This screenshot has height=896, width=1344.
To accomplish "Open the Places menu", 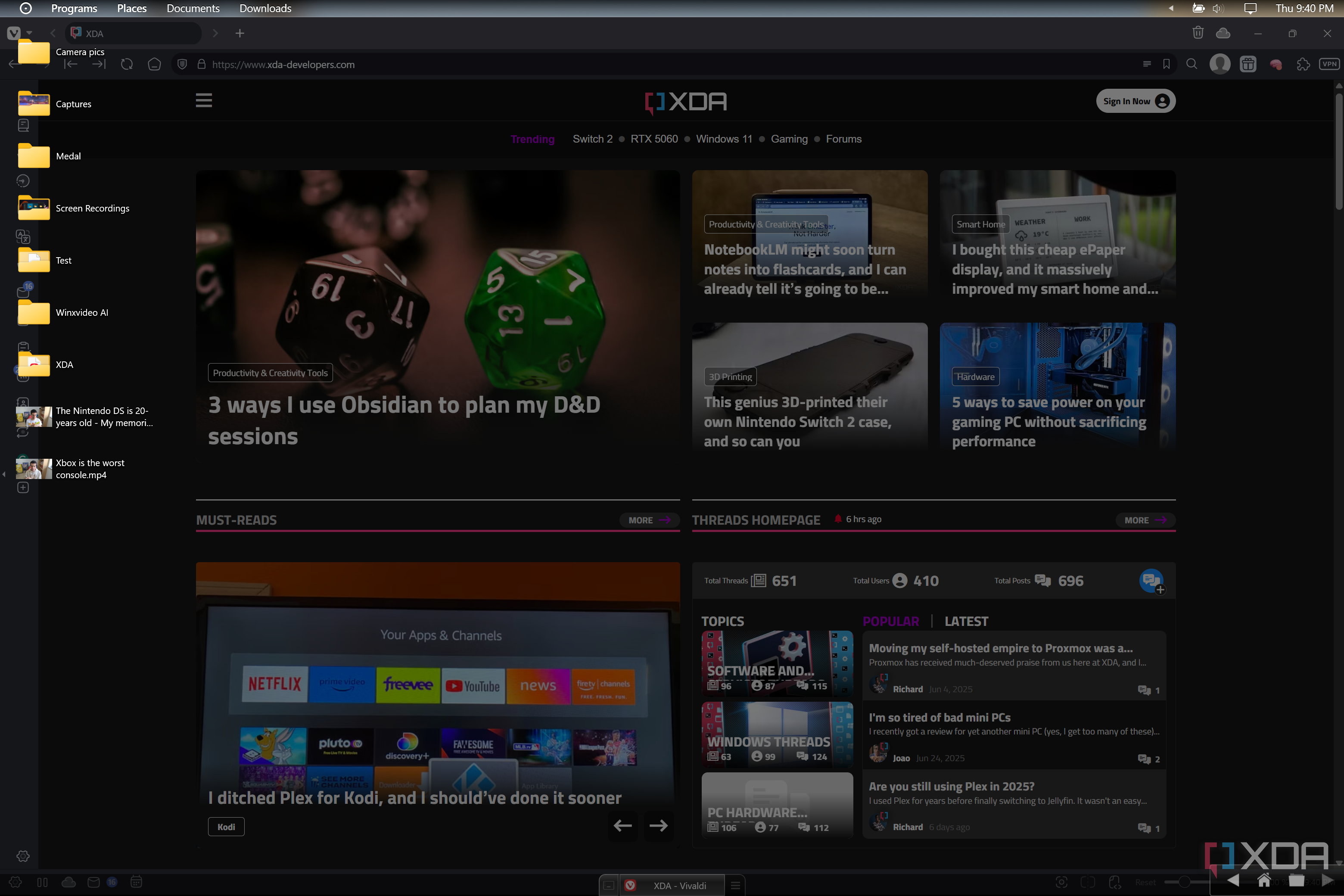I will click(131, 9).
